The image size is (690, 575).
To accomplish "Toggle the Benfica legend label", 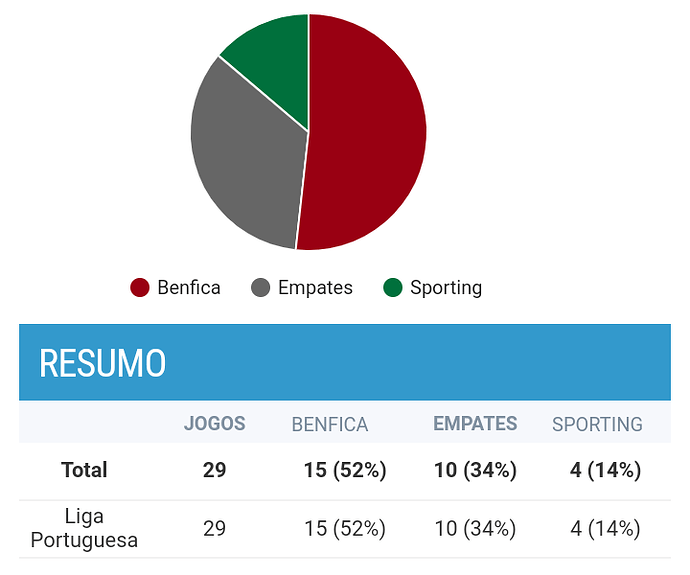I will [x=189, y=288].
